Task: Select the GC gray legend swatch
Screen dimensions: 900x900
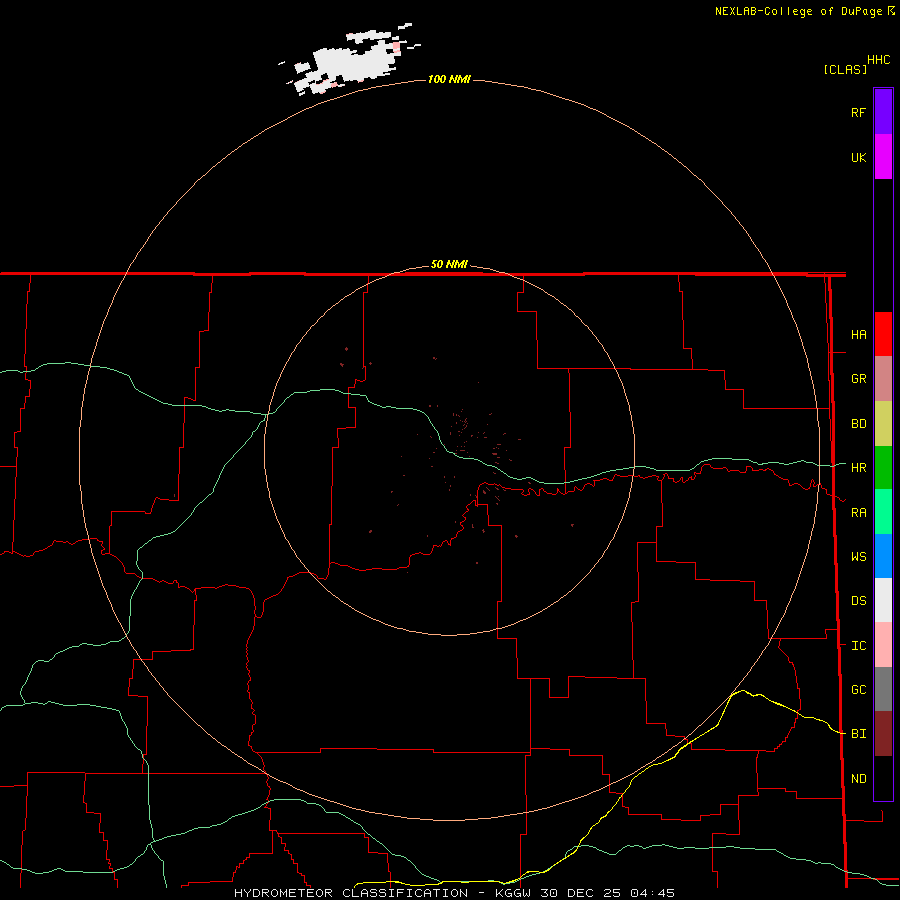Action: click(883, 689)
